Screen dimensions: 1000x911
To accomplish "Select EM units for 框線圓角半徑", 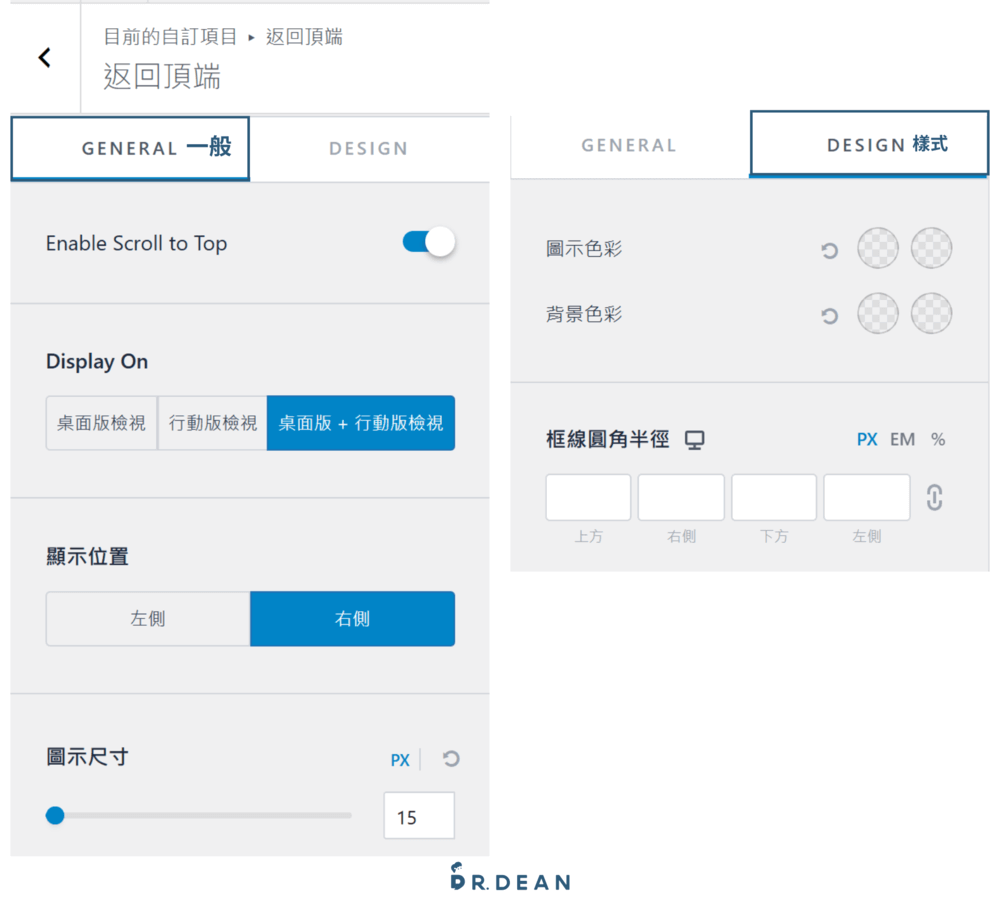I will tap(902, 439).
